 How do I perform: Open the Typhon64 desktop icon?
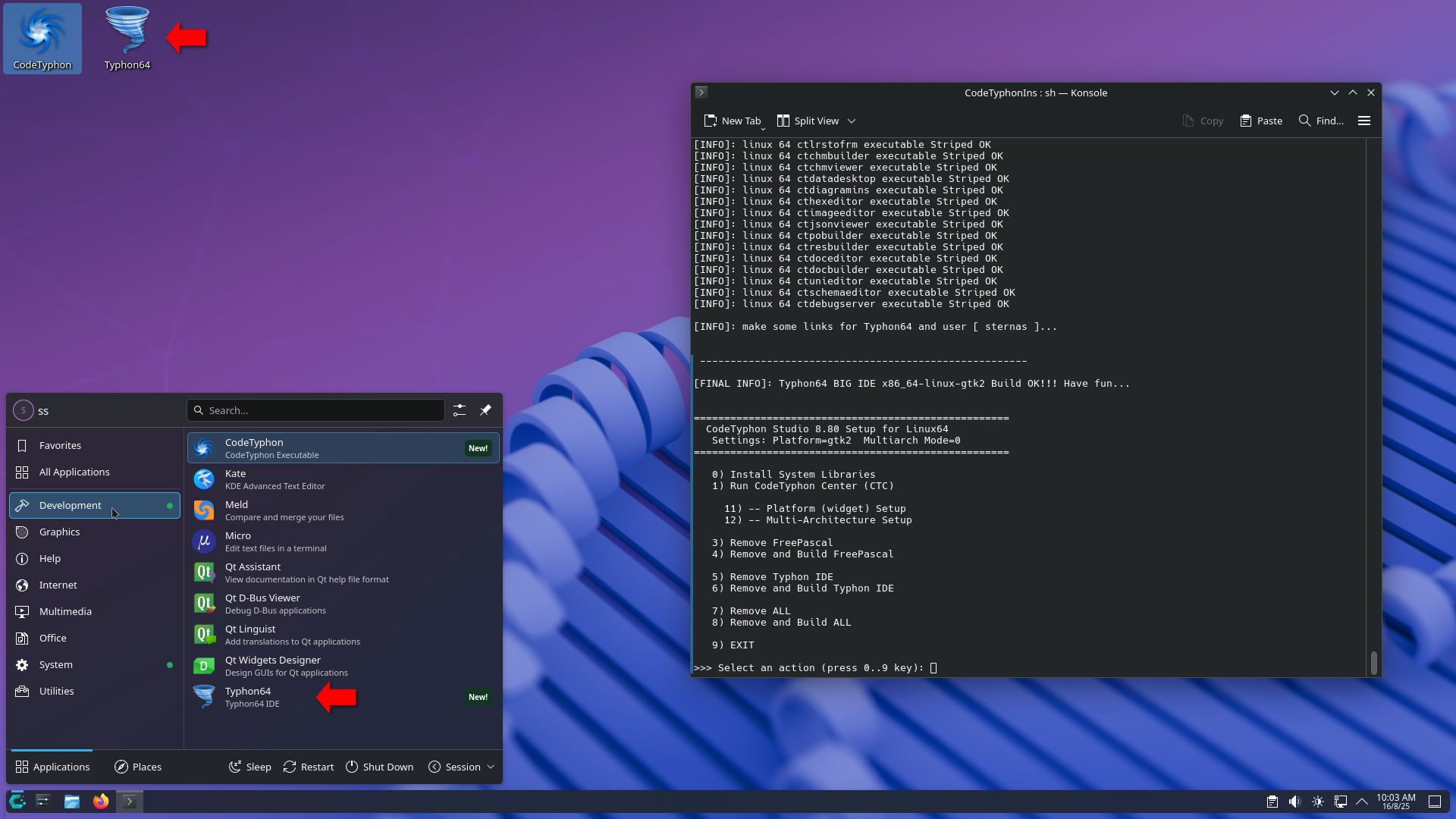[127, 39]
